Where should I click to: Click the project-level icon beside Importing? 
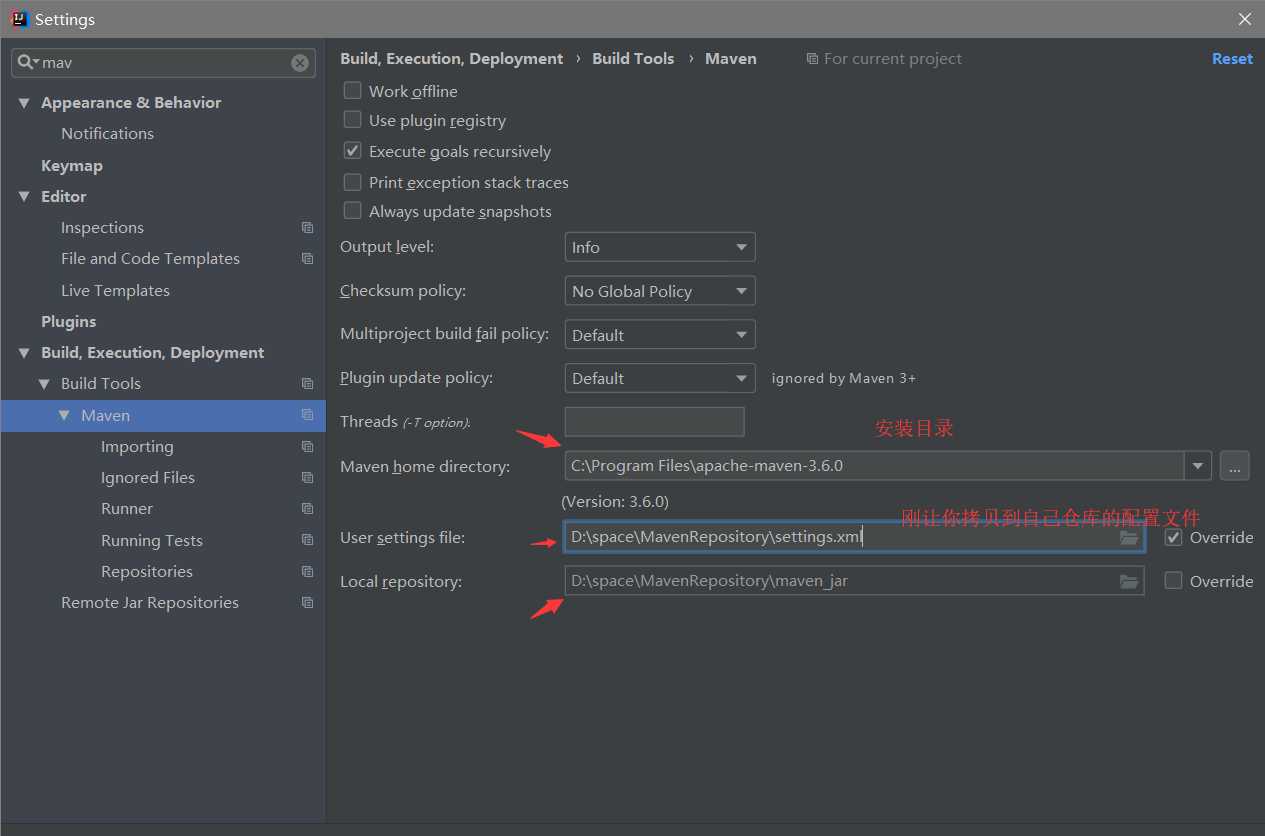pos(307,447)
